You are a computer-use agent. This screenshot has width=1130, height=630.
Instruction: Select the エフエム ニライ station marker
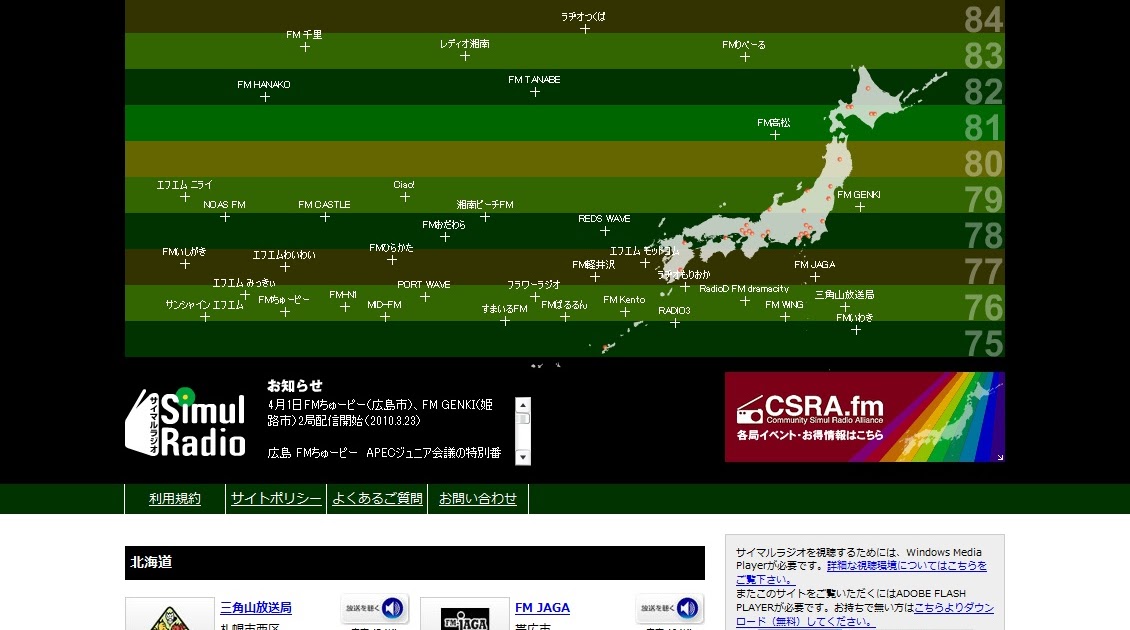click(185, 197)
